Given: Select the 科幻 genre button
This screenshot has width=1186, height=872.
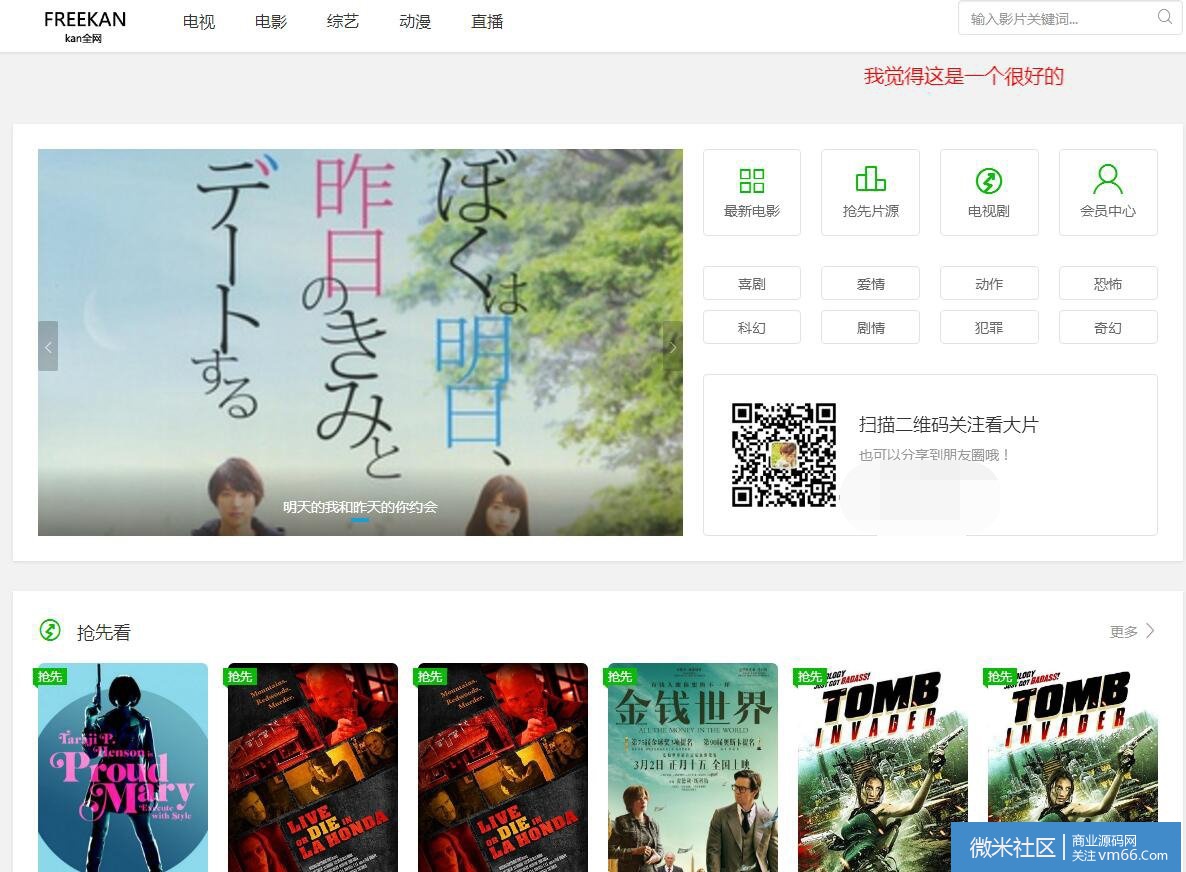Looking at the screenshot, I should (752, 327).
